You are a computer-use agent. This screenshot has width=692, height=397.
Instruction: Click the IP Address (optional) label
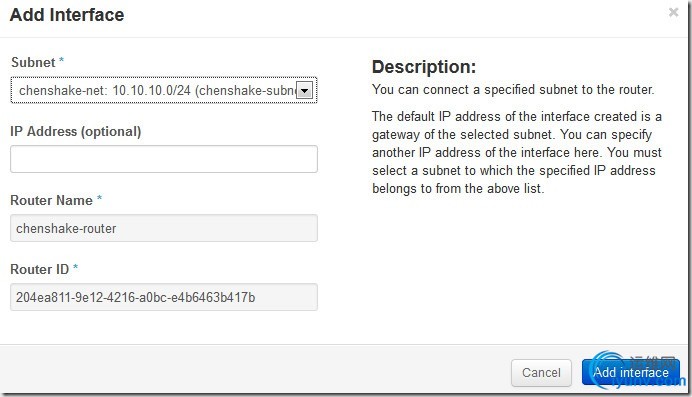point(75,131)
